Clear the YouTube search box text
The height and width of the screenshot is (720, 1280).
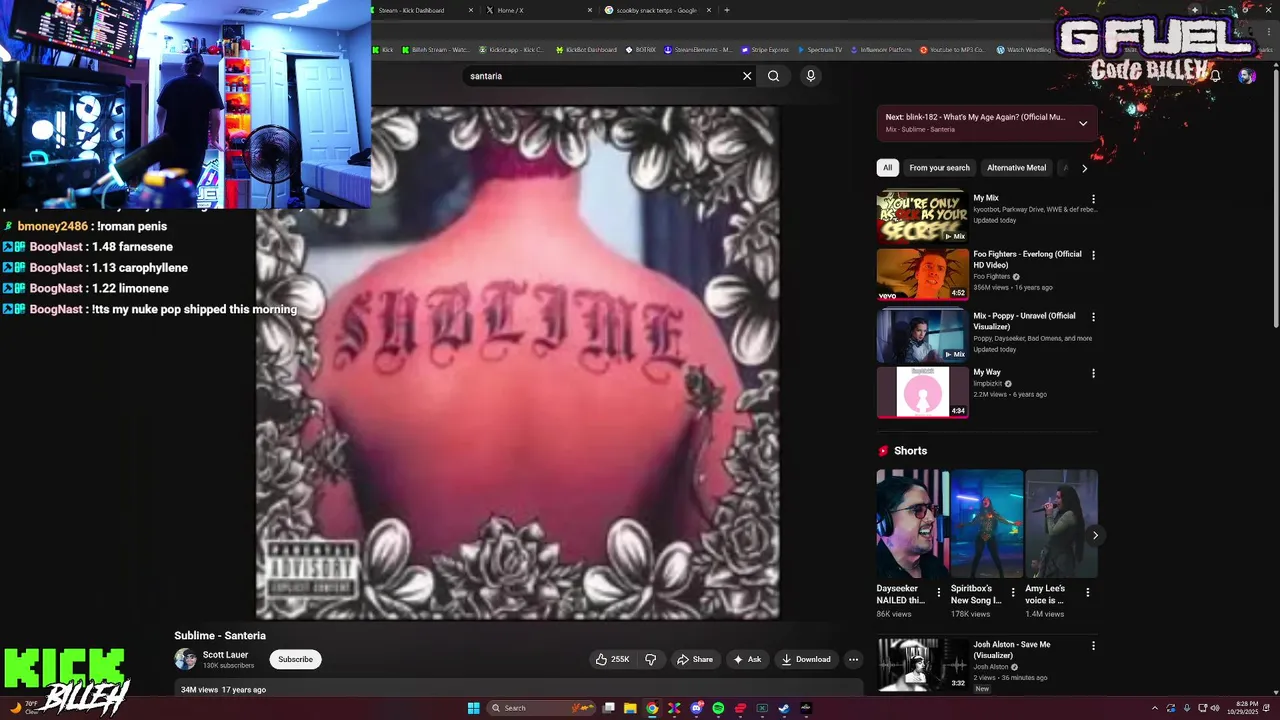coord(747,76)
